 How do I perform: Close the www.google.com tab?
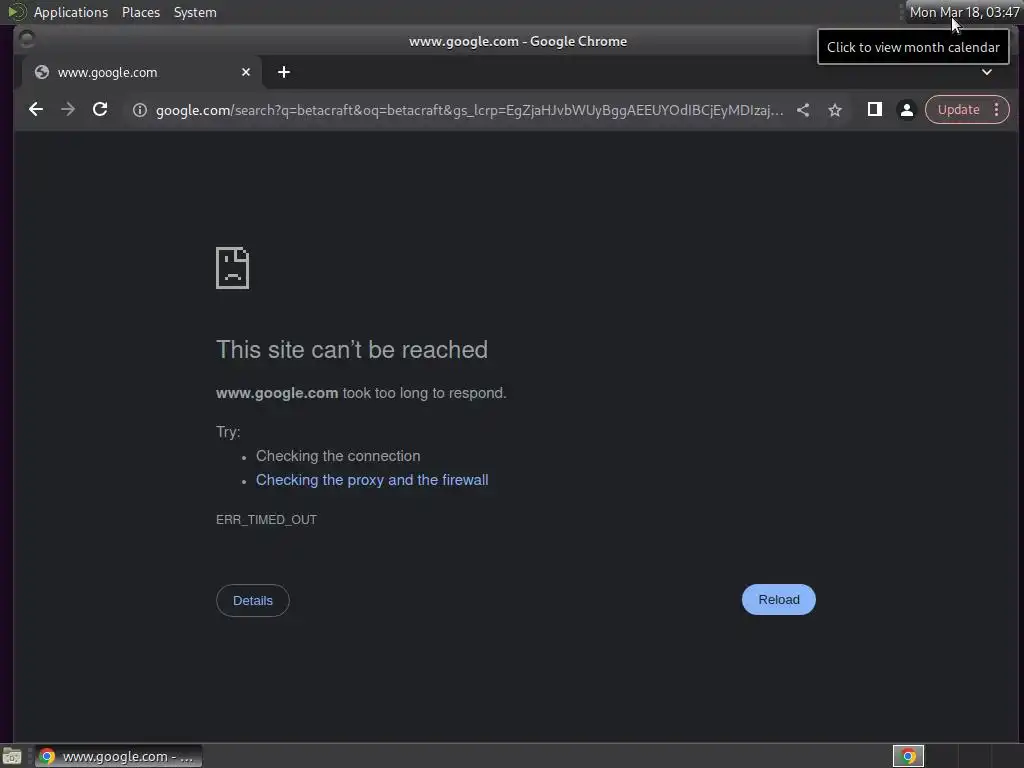point(246,72)
